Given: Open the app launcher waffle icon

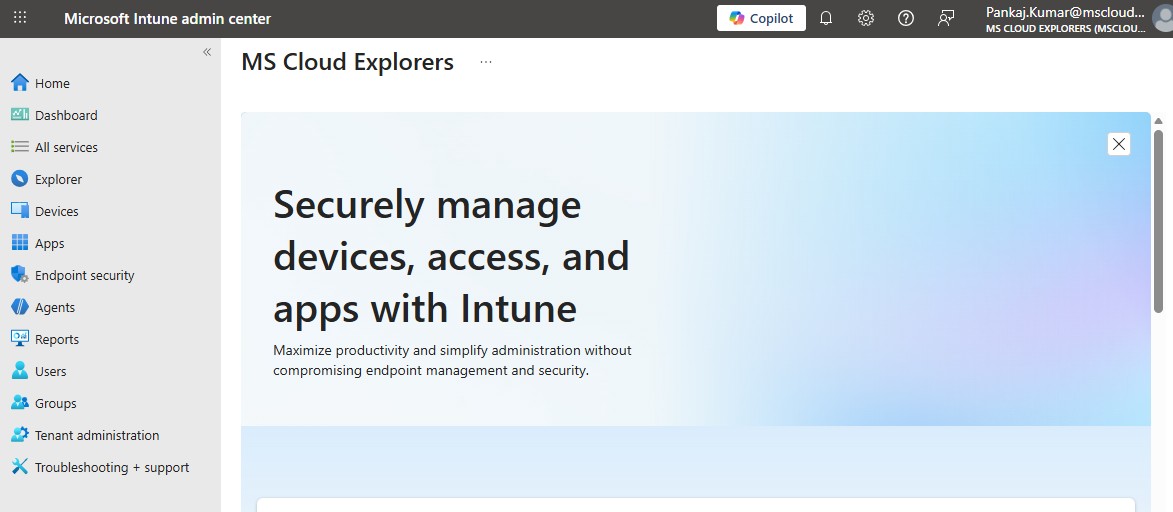Looking at the screenshot, I should click(x=20, y=17).
